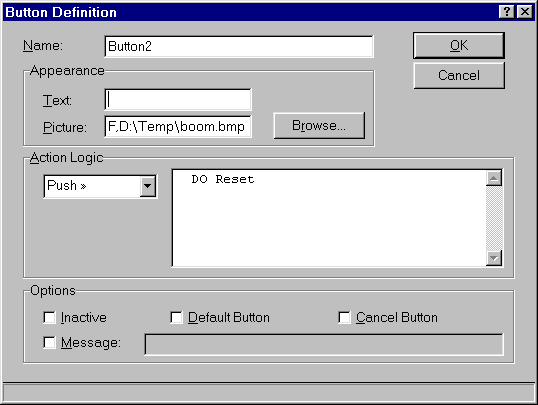The width and height of the screenshot is (538, 405).
Task: Click the action logic scroll down arrow
Action: coord(494,258)
